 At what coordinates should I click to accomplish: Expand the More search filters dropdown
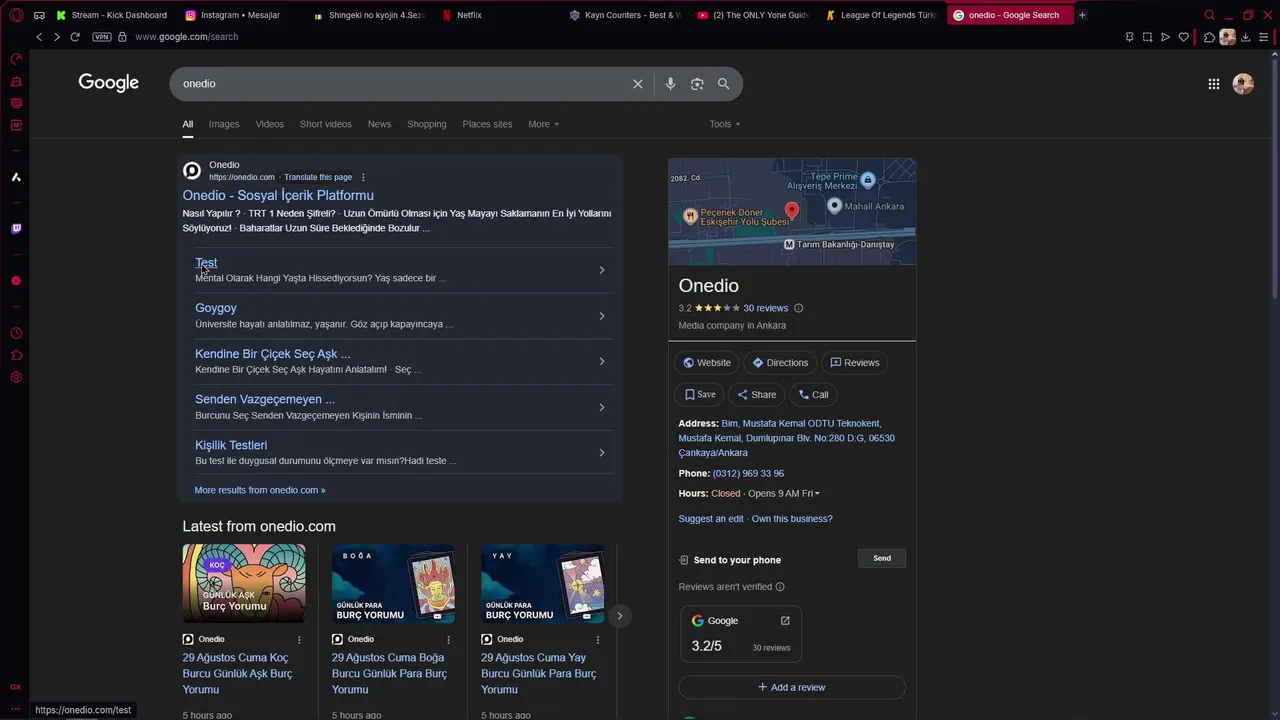543,124
